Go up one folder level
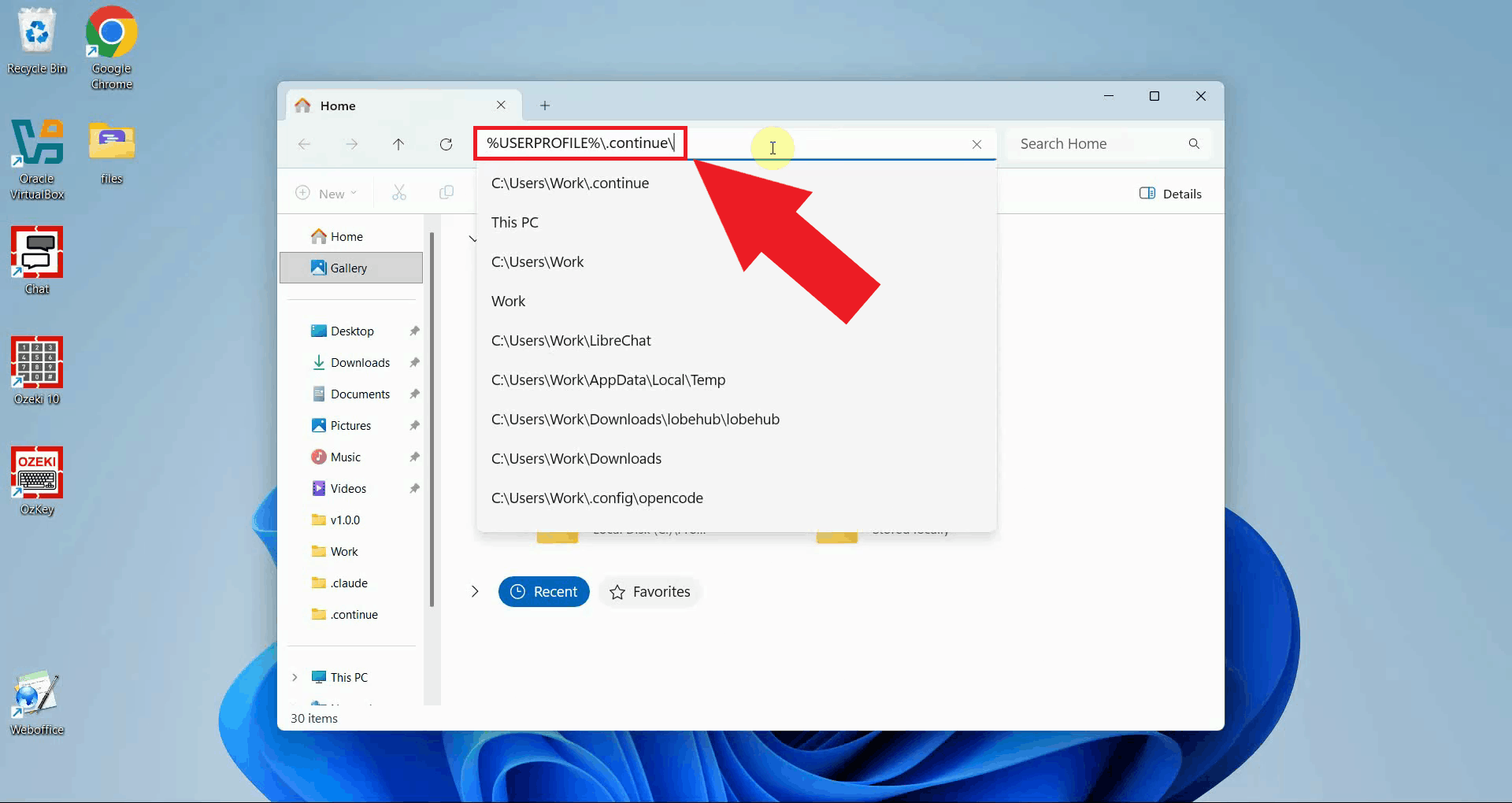 398,144
